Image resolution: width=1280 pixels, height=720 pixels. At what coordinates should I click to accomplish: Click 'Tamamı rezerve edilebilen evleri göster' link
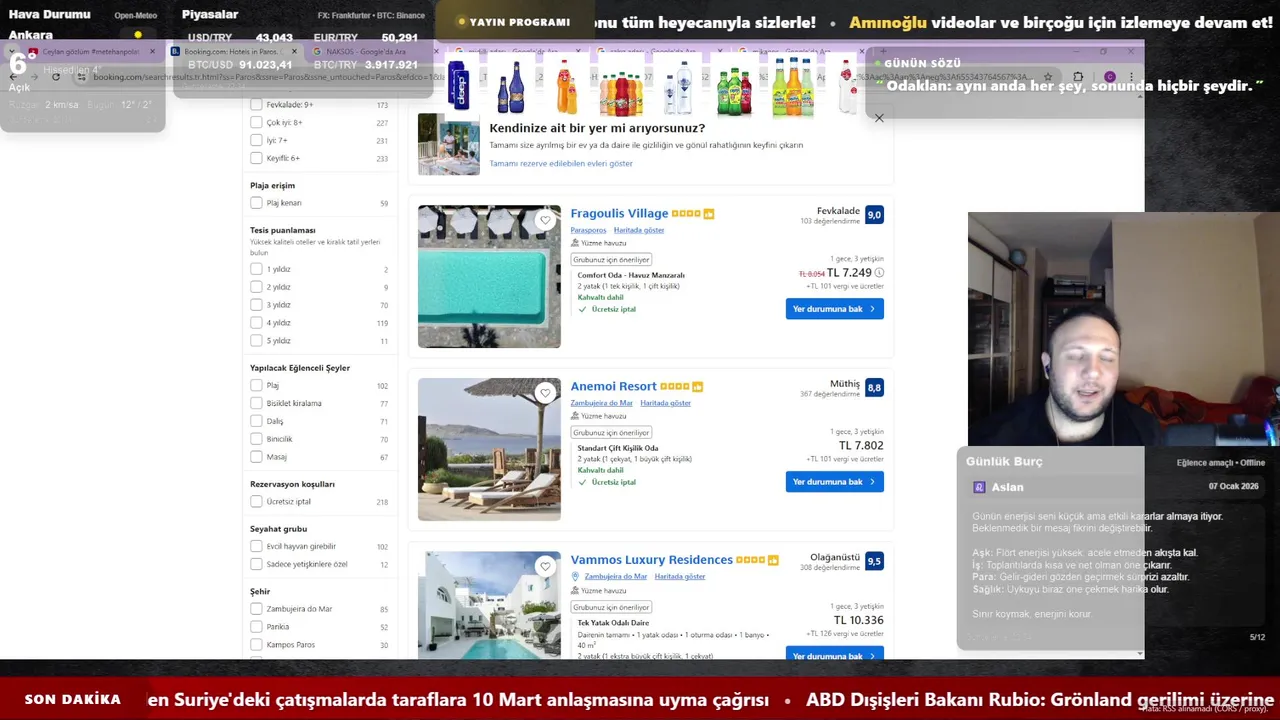tap(560, 163)
